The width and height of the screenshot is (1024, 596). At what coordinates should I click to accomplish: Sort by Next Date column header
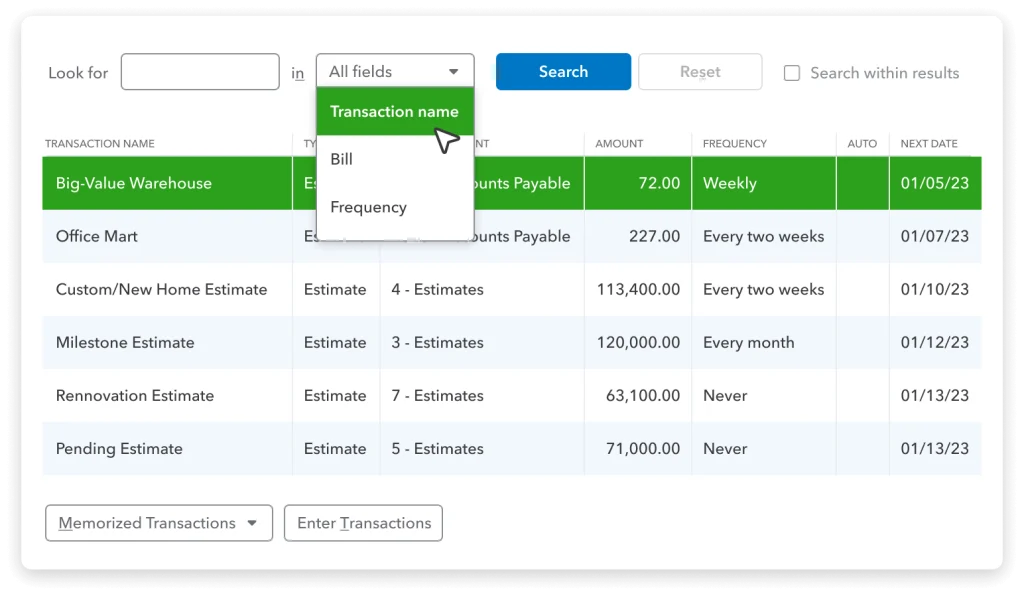(x=929, y=144)
